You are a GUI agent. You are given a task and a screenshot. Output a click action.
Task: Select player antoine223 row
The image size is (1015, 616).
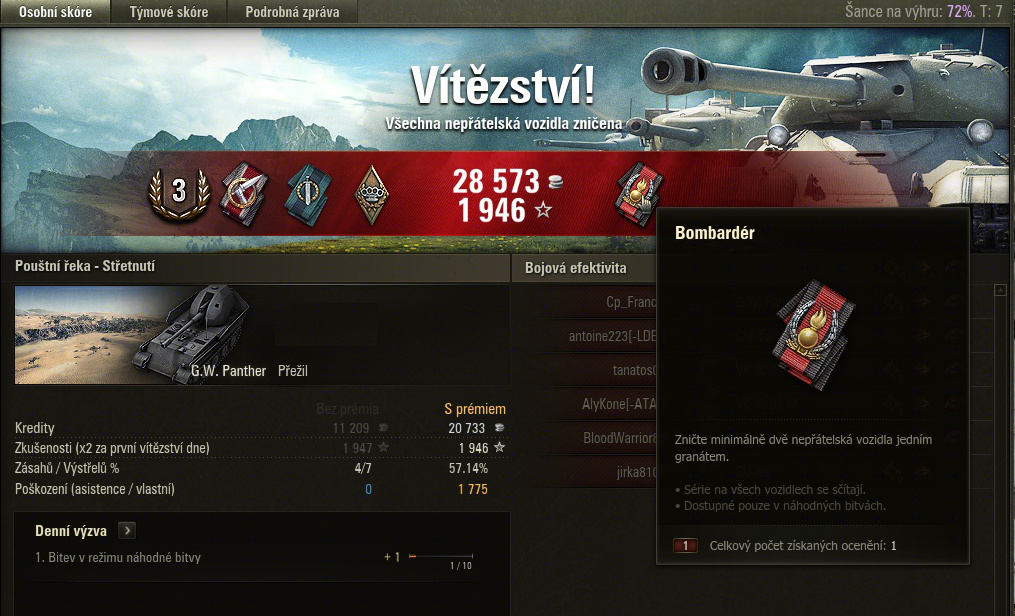coord(612,336)
